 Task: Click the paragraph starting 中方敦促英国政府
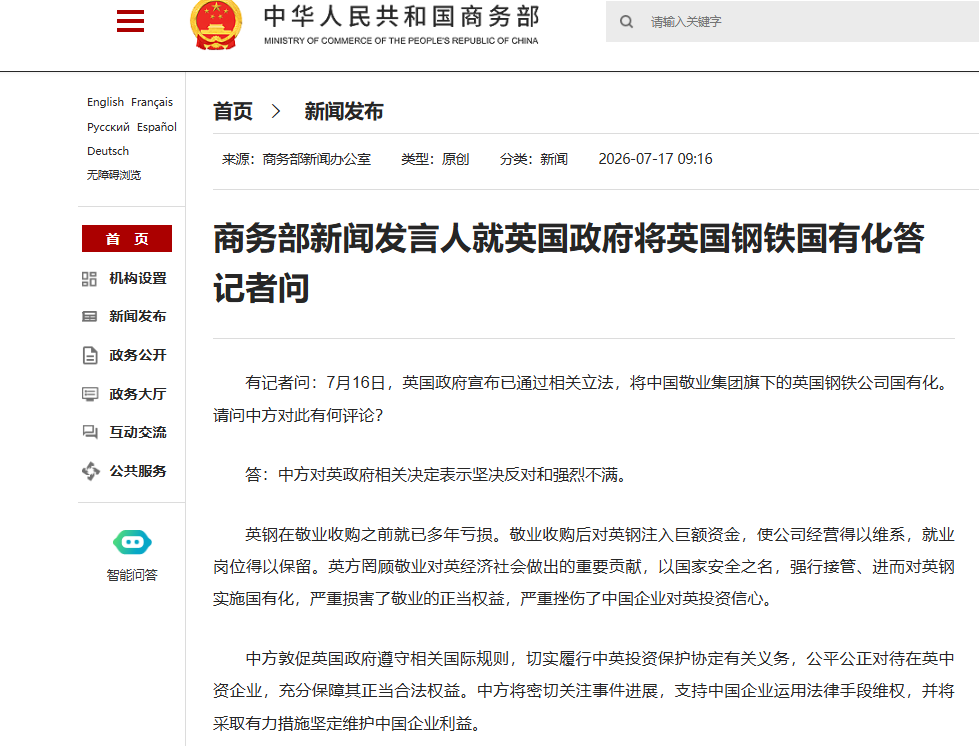pyautogui.click(x=584, y=691)
